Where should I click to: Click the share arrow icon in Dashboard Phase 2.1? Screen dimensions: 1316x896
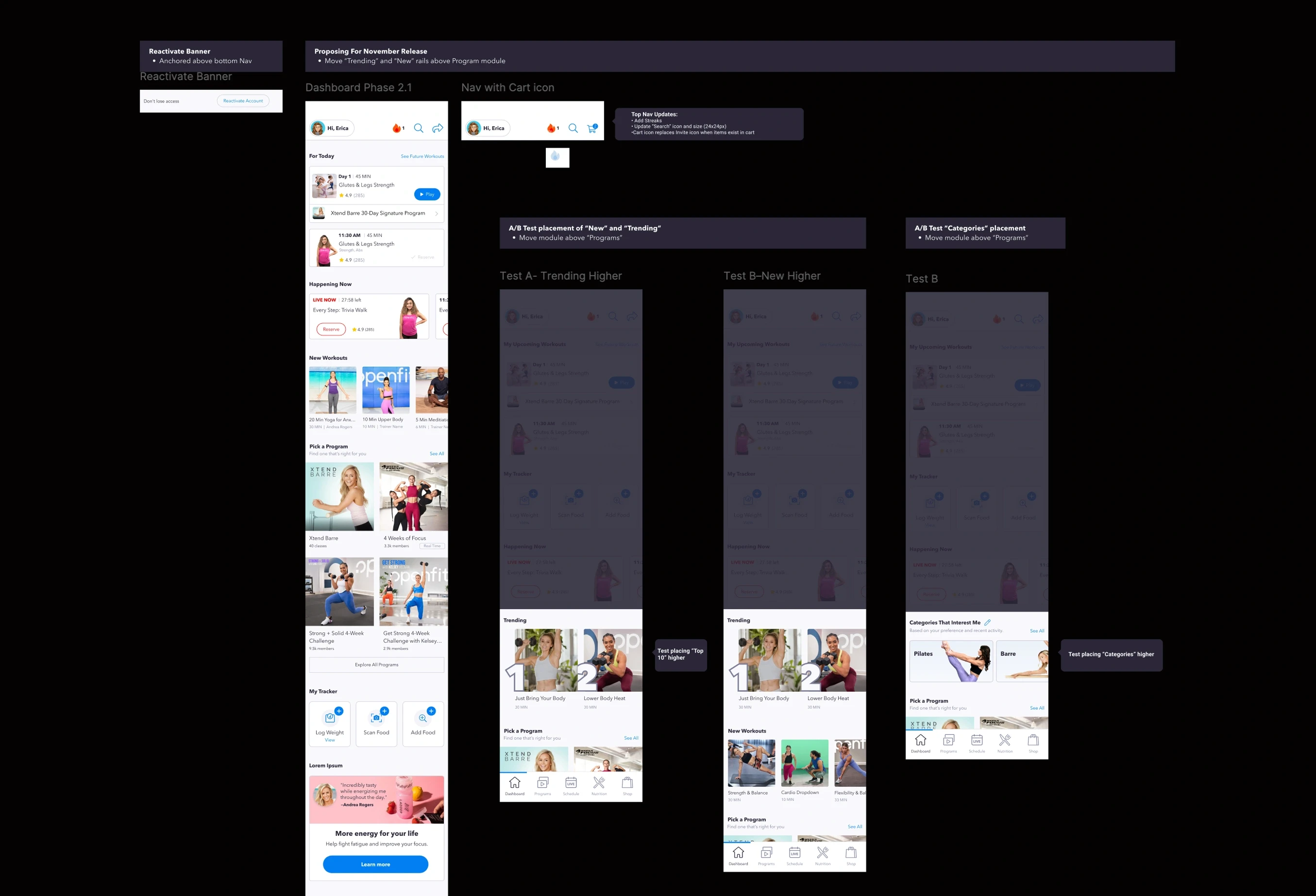(x=438, y=129)
